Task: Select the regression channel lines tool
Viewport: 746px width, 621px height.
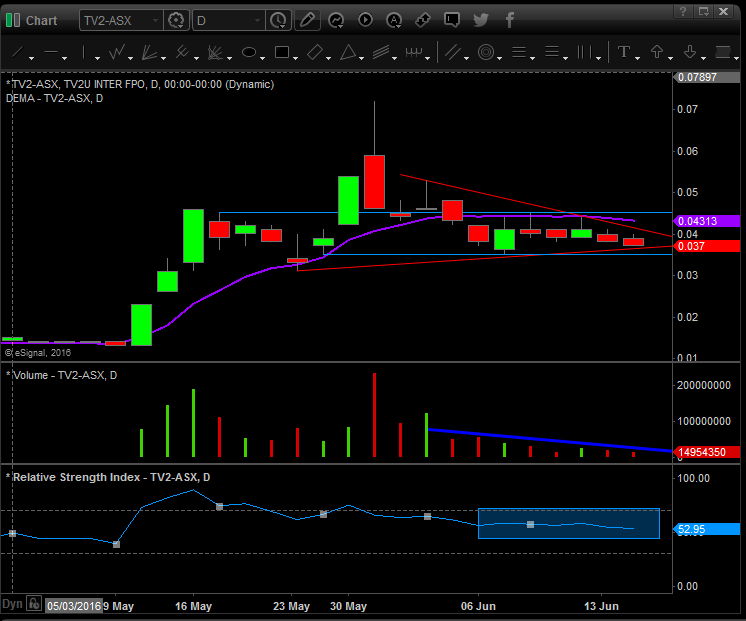Action: point(381,52)
